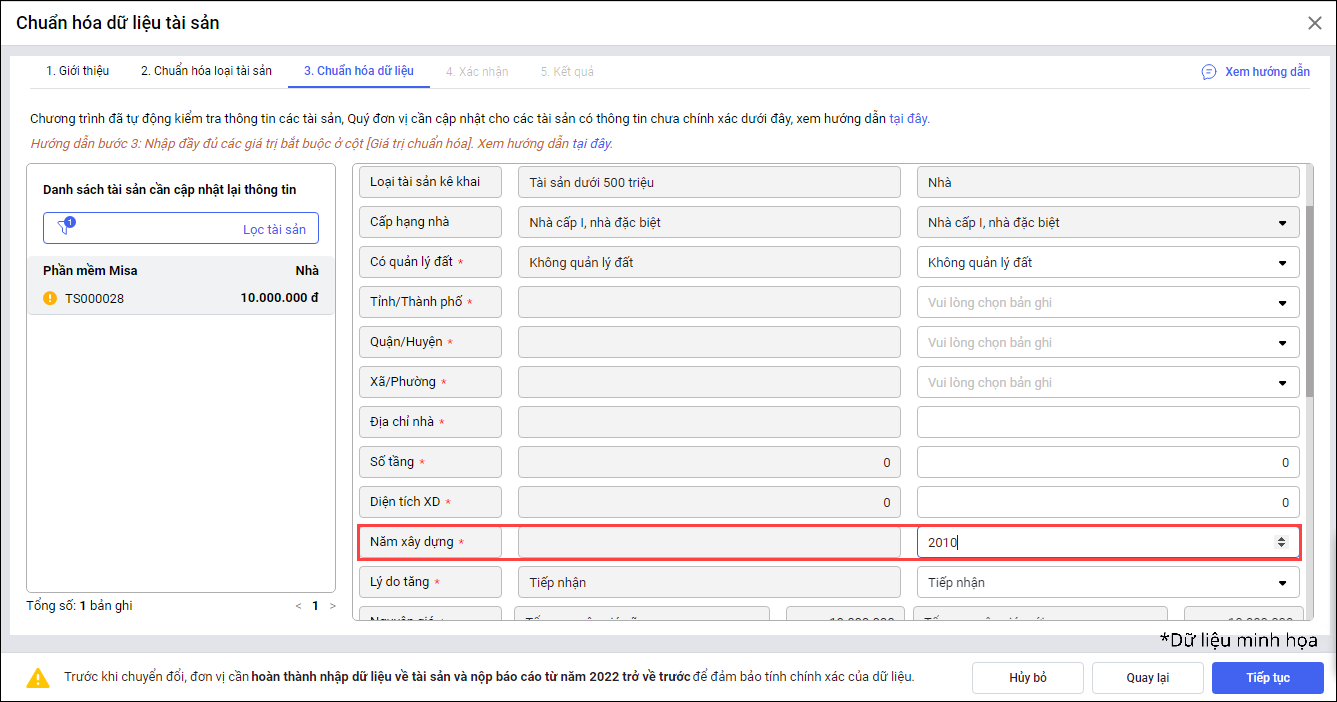Image resolution: width=1337 pixels, height=702 pixels.
Task: Click warning icon beside TS000028
Action: pos(50,298)
